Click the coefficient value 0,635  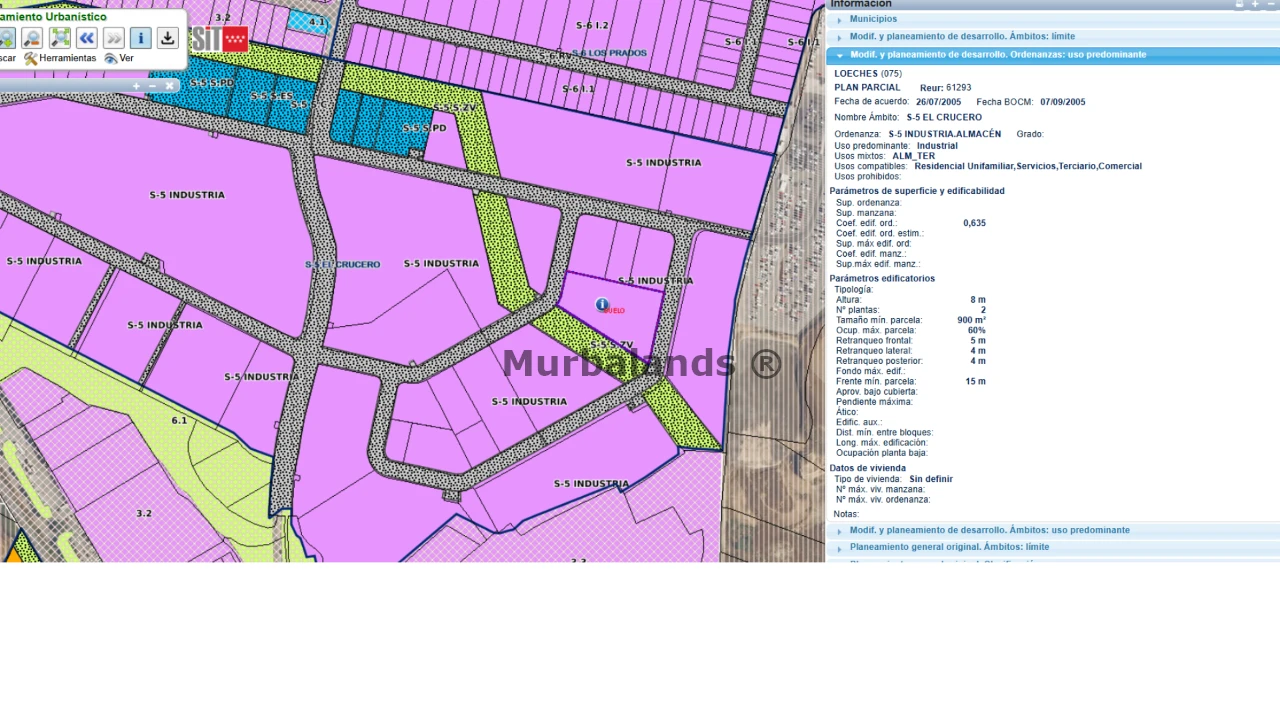point(974,223)
